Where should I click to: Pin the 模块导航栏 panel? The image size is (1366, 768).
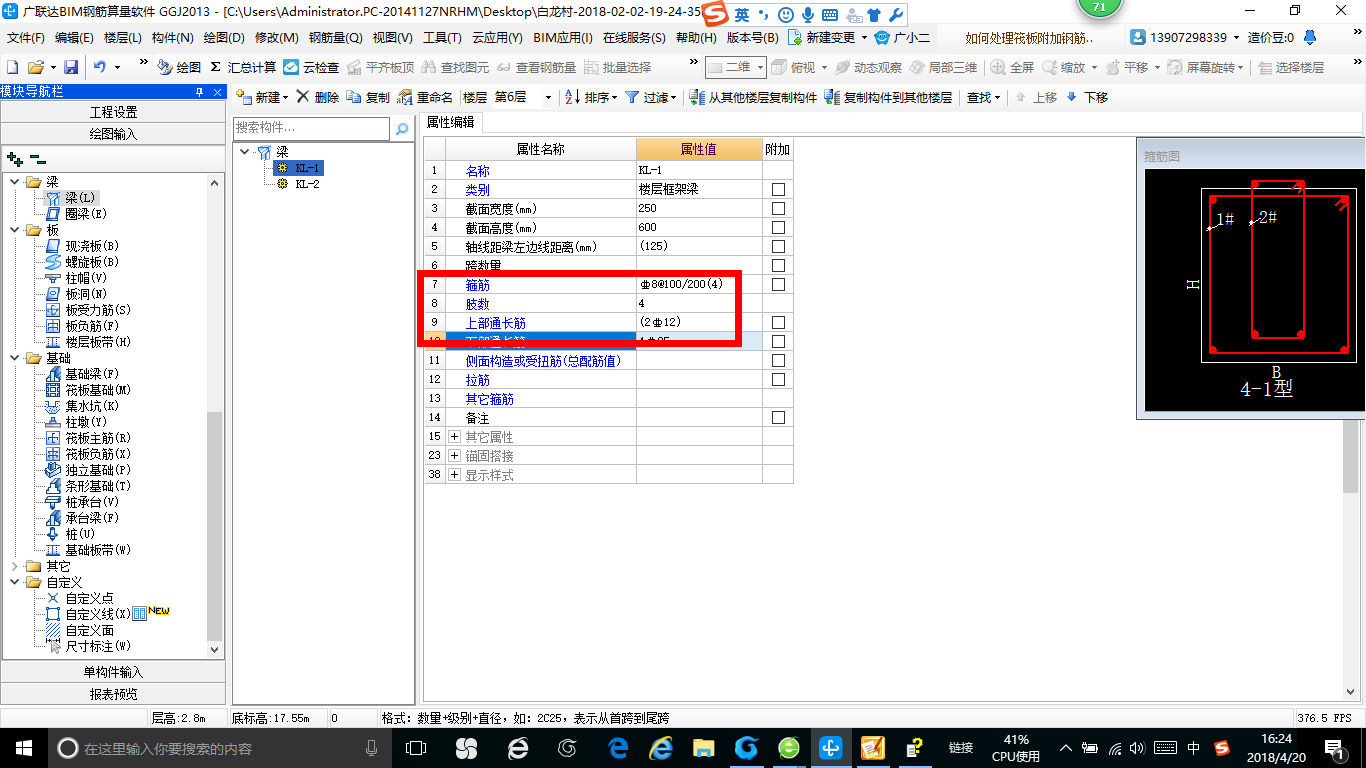[x=199, y=91]
